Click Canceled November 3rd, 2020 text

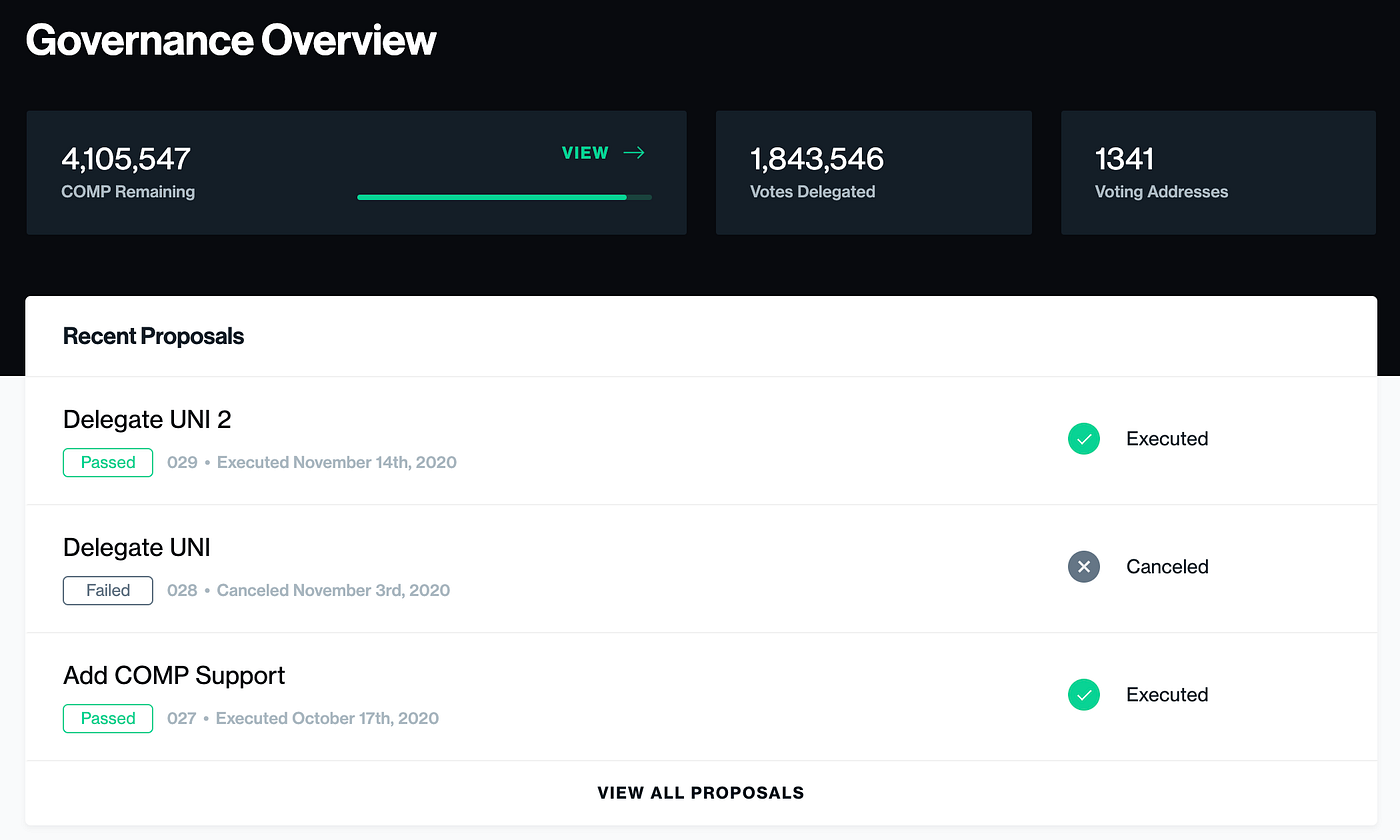[x=334, y=590]
